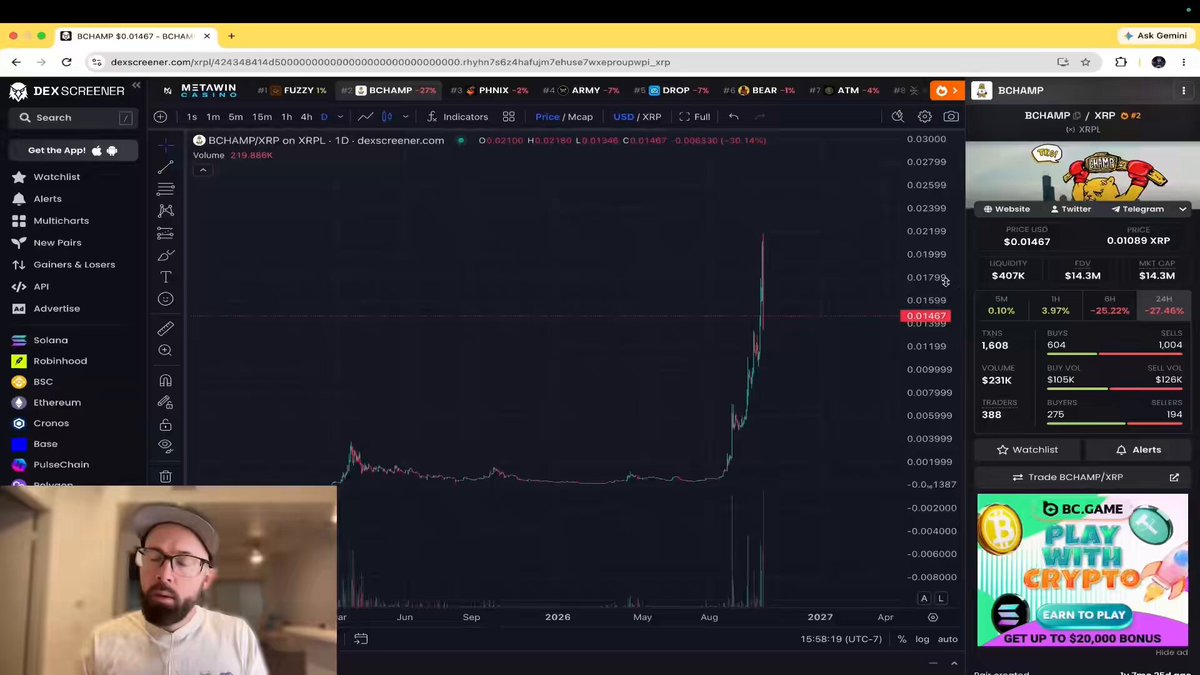Activate the magnet snap mode
Image resolution: width=1200 pixels, height=675 pixels.
point(166,380)
